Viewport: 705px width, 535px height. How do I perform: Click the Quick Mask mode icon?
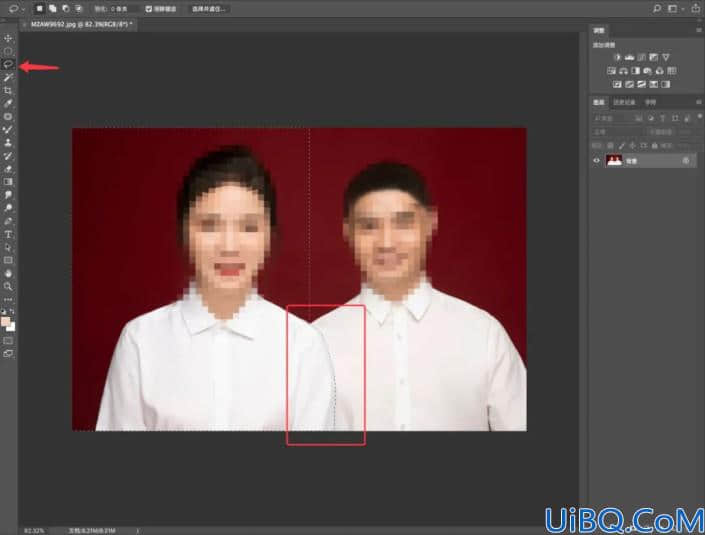(8, 341)
